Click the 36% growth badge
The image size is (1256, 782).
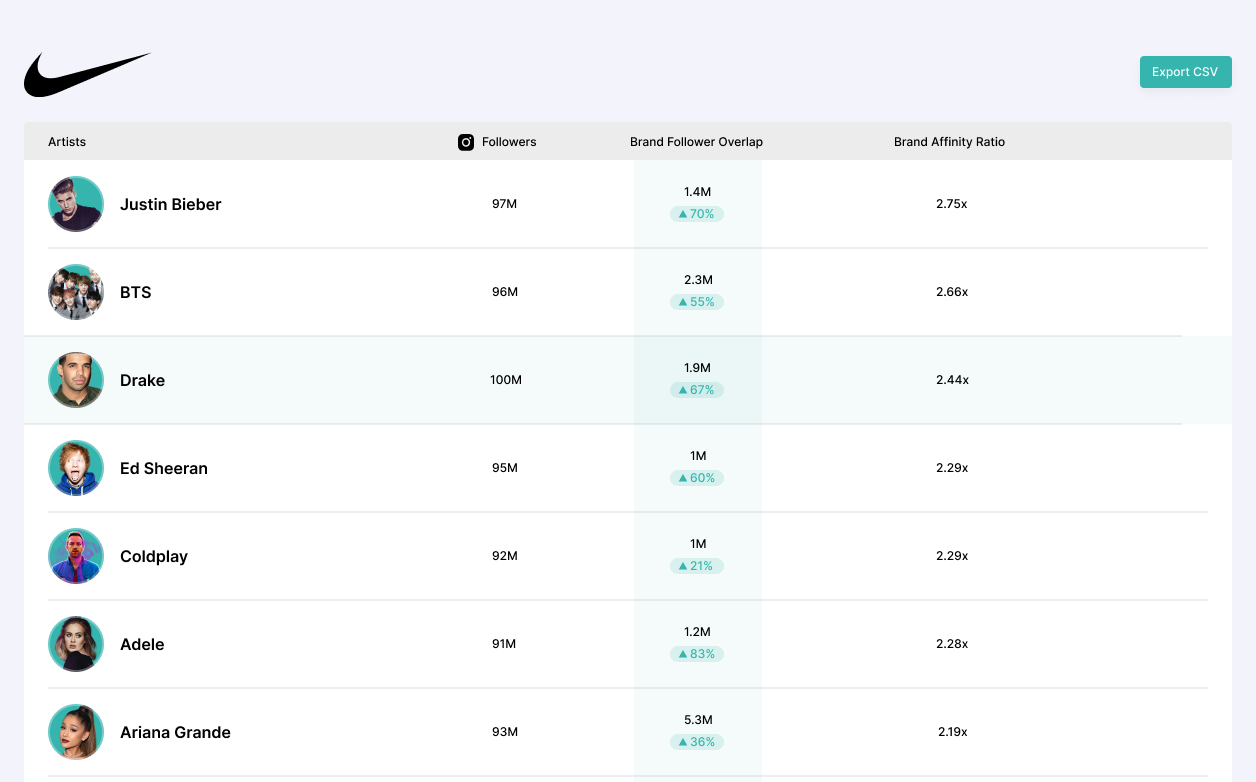click(697, 742)
